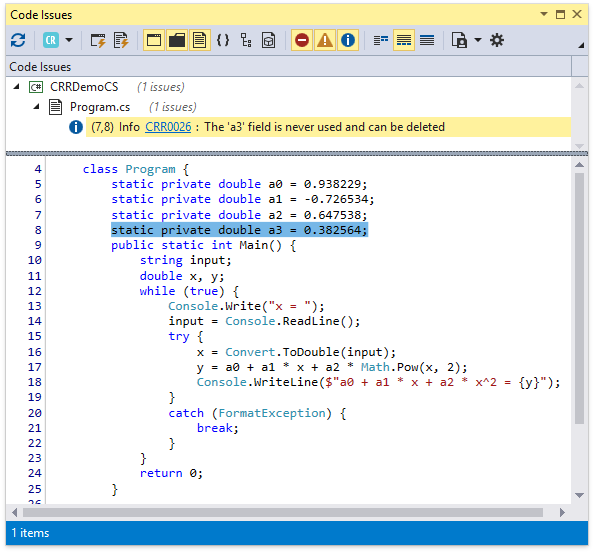Click the horizontal scroll left arrow

[x=14, y=512]
